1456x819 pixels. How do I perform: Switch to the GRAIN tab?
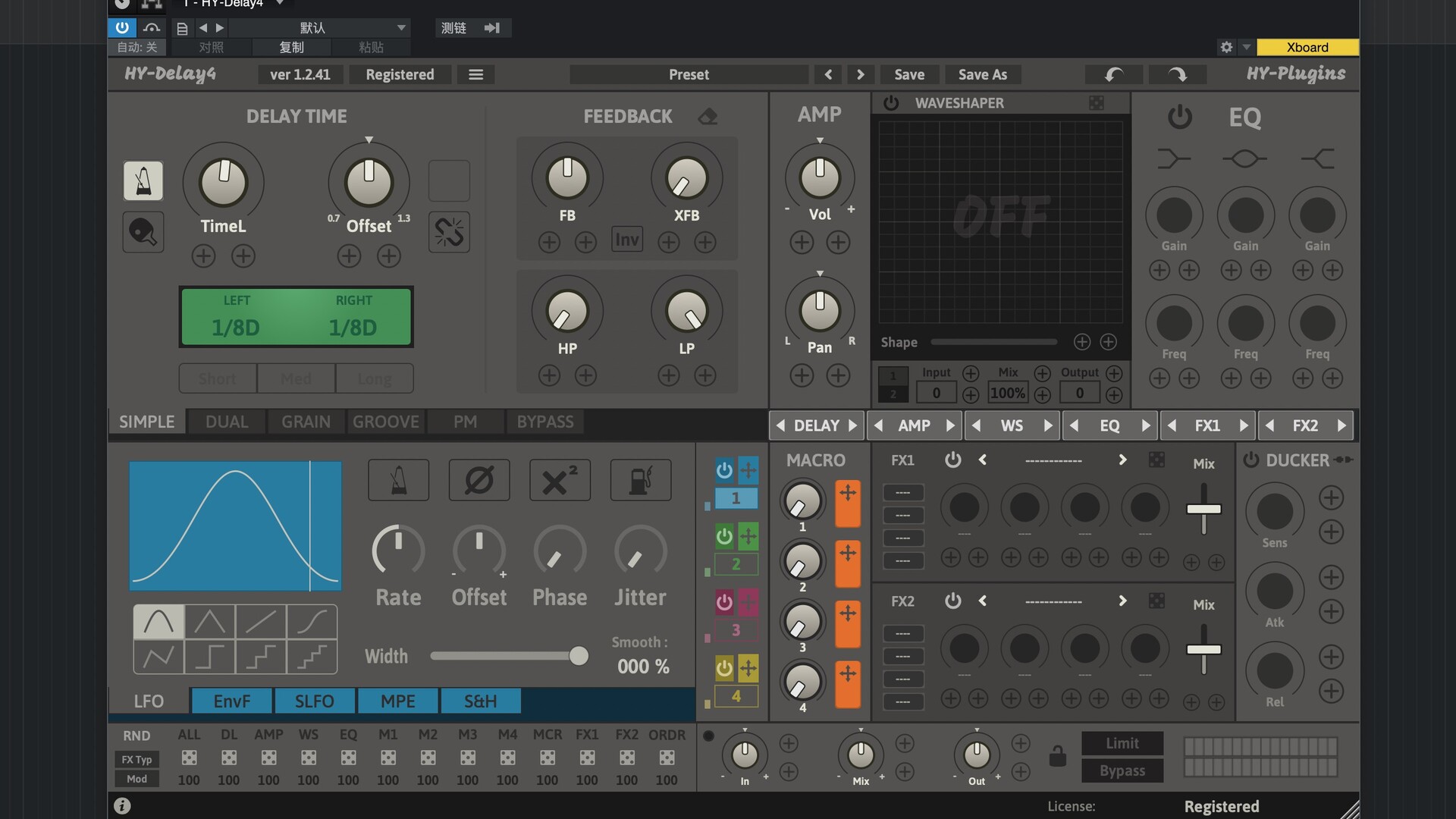(306, 422)
